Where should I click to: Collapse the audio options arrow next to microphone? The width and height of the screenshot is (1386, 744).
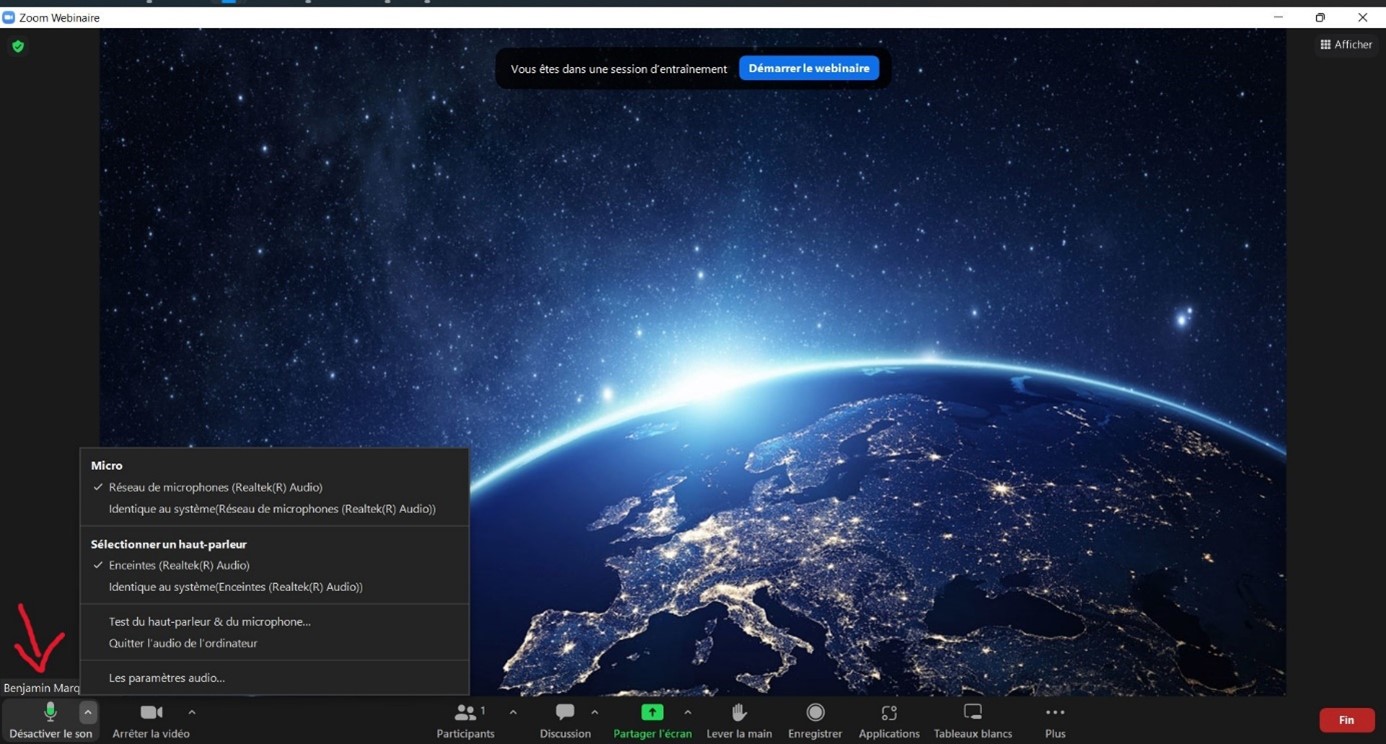88,712
